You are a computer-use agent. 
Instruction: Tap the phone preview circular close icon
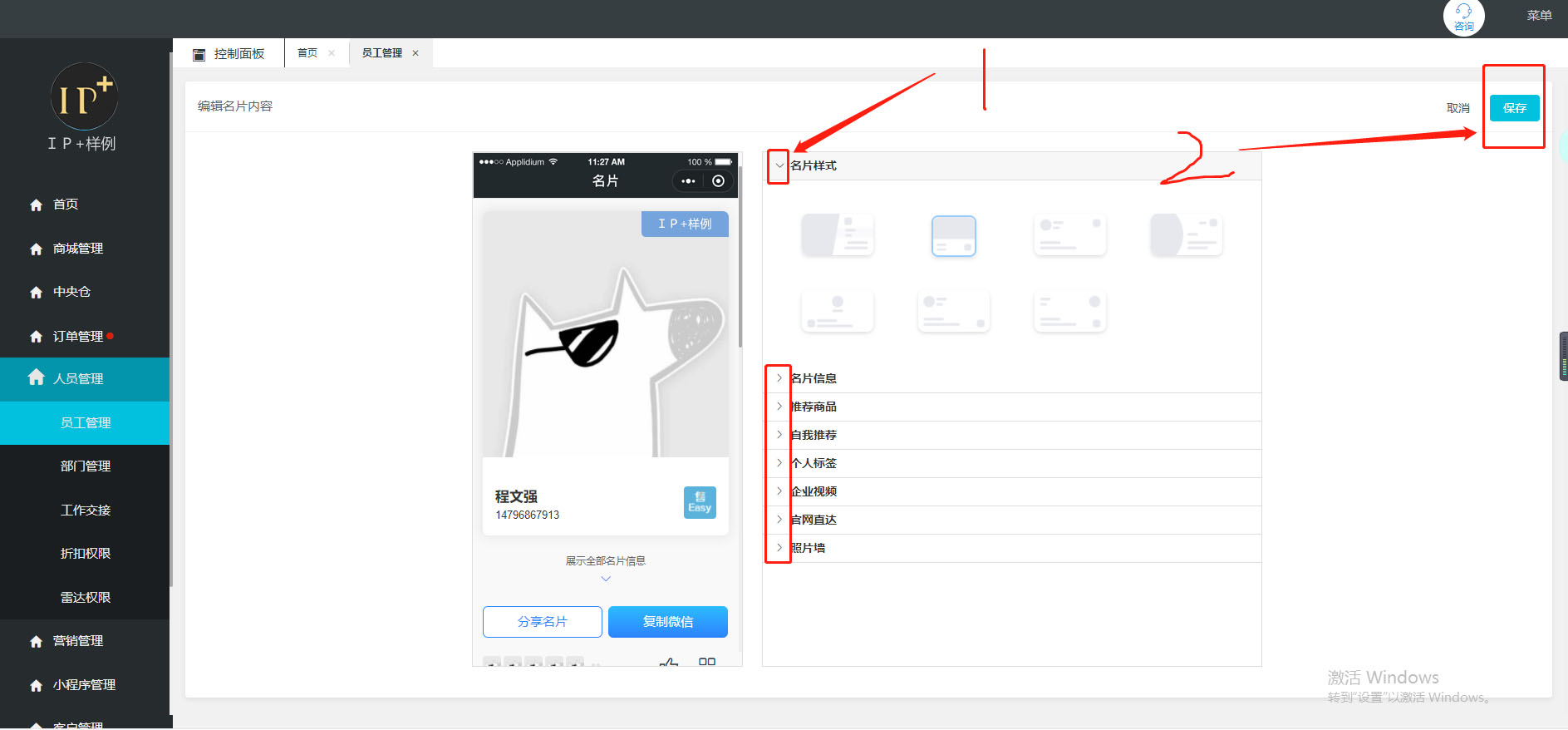719,181
